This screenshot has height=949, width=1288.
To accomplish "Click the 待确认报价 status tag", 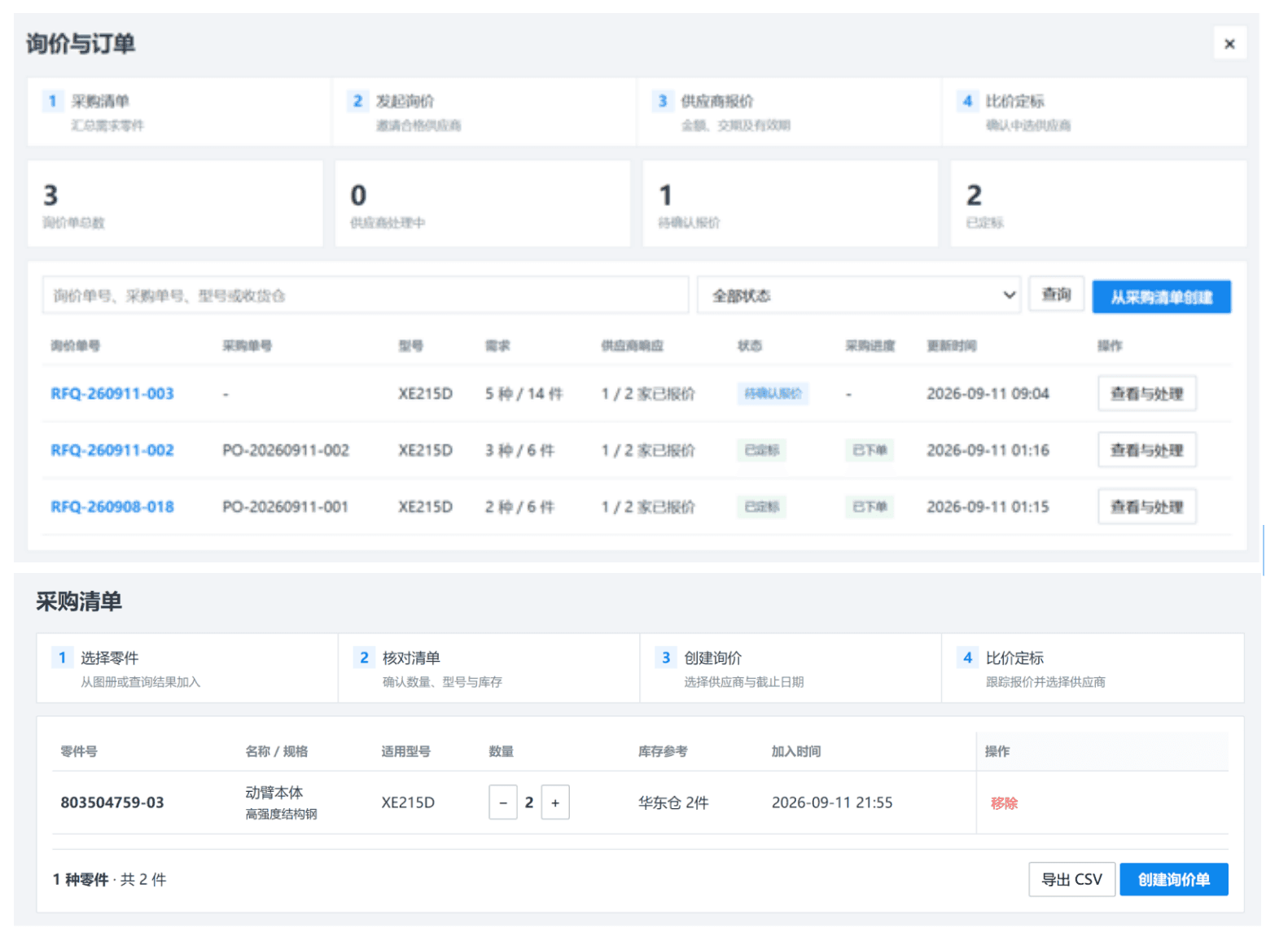I will 773,394.
